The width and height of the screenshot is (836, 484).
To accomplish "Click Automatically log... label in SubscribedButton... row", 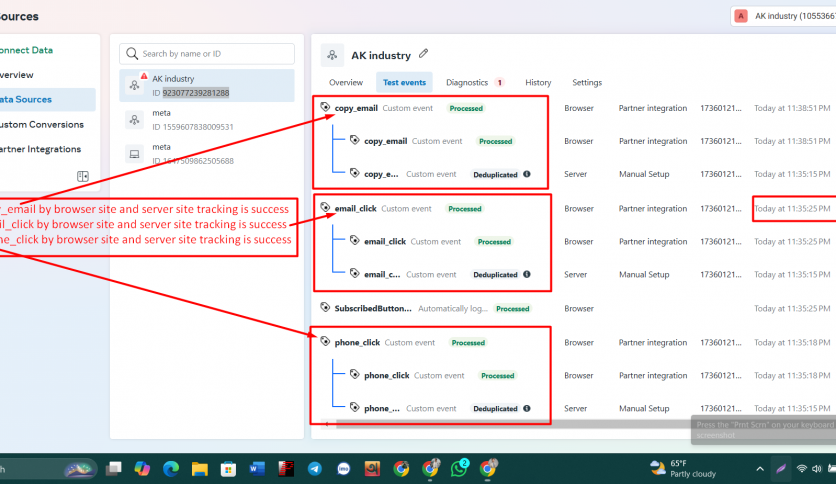I will (453, 308).
